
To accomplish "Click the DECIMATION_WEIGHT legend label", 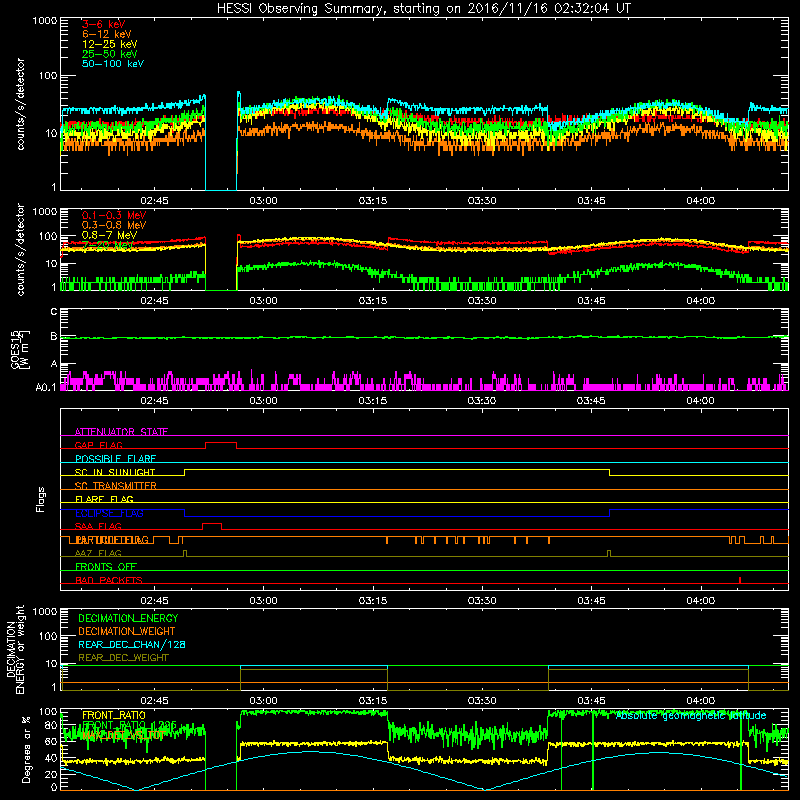I will [x=127, y=631].
